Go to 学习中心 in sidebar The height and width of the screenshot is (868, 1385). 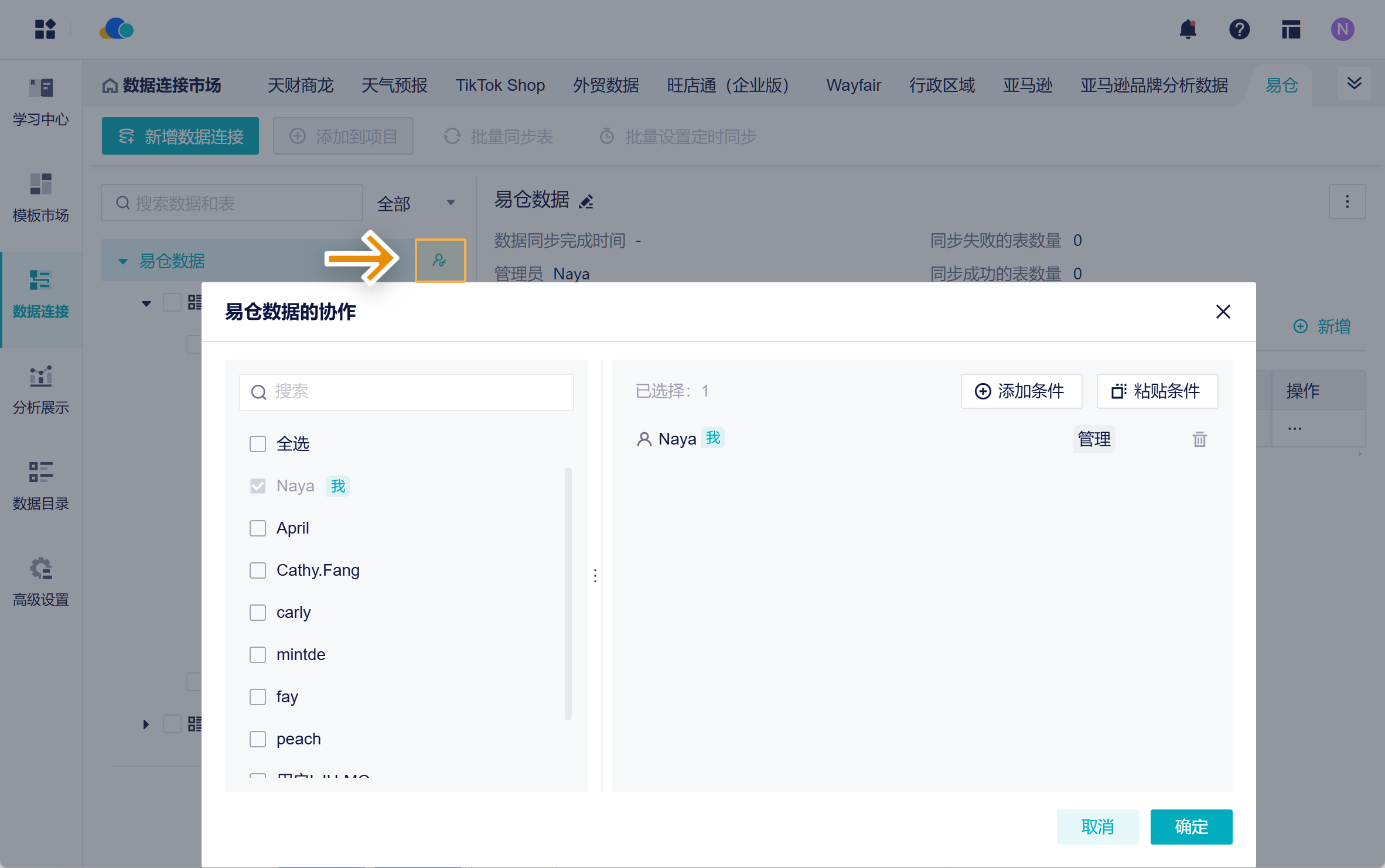click(x=41, y=103)
